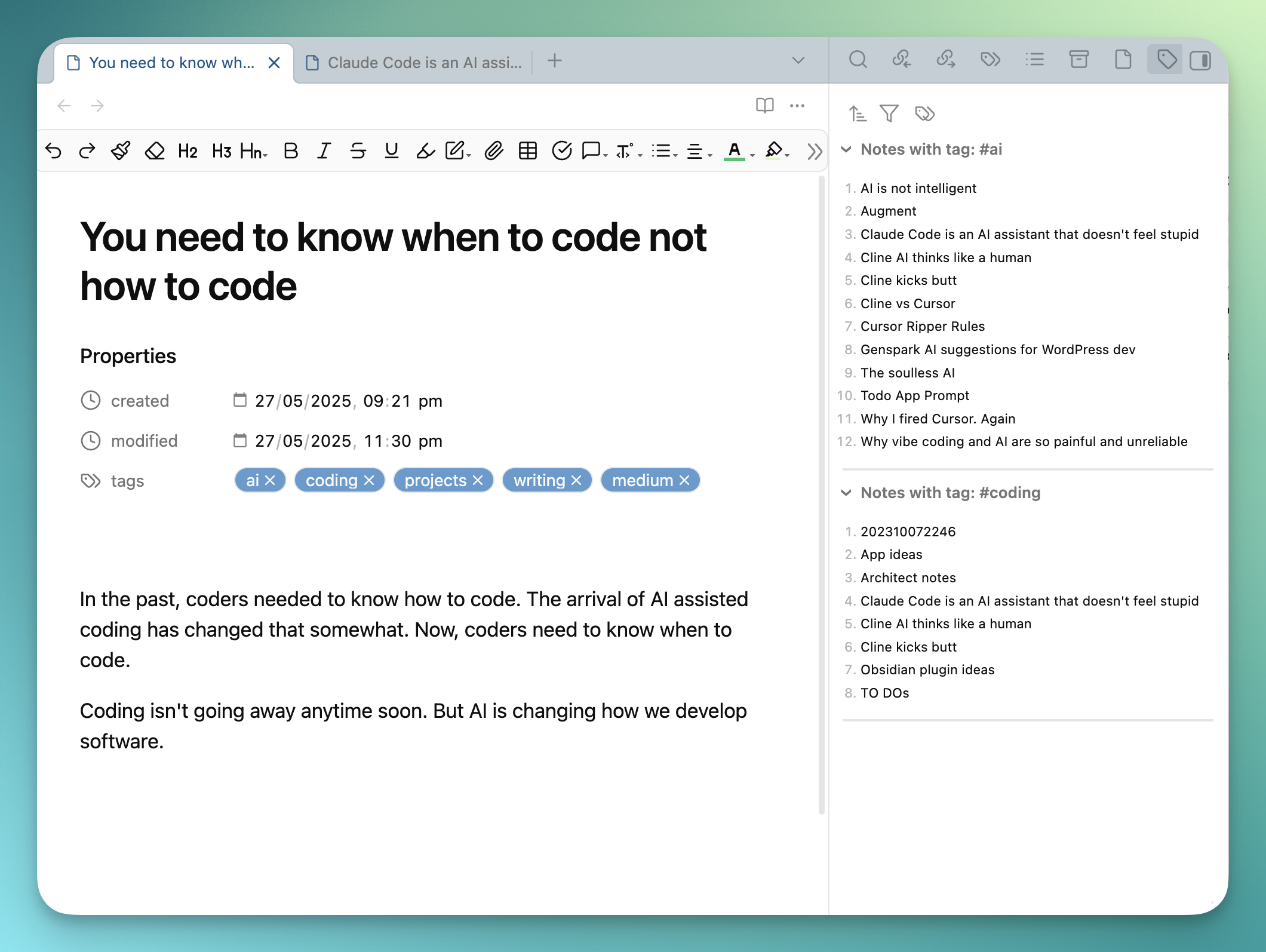Click the undo arrow in the toolbar
Screen dimensions: 1266x952
(54, 151)
